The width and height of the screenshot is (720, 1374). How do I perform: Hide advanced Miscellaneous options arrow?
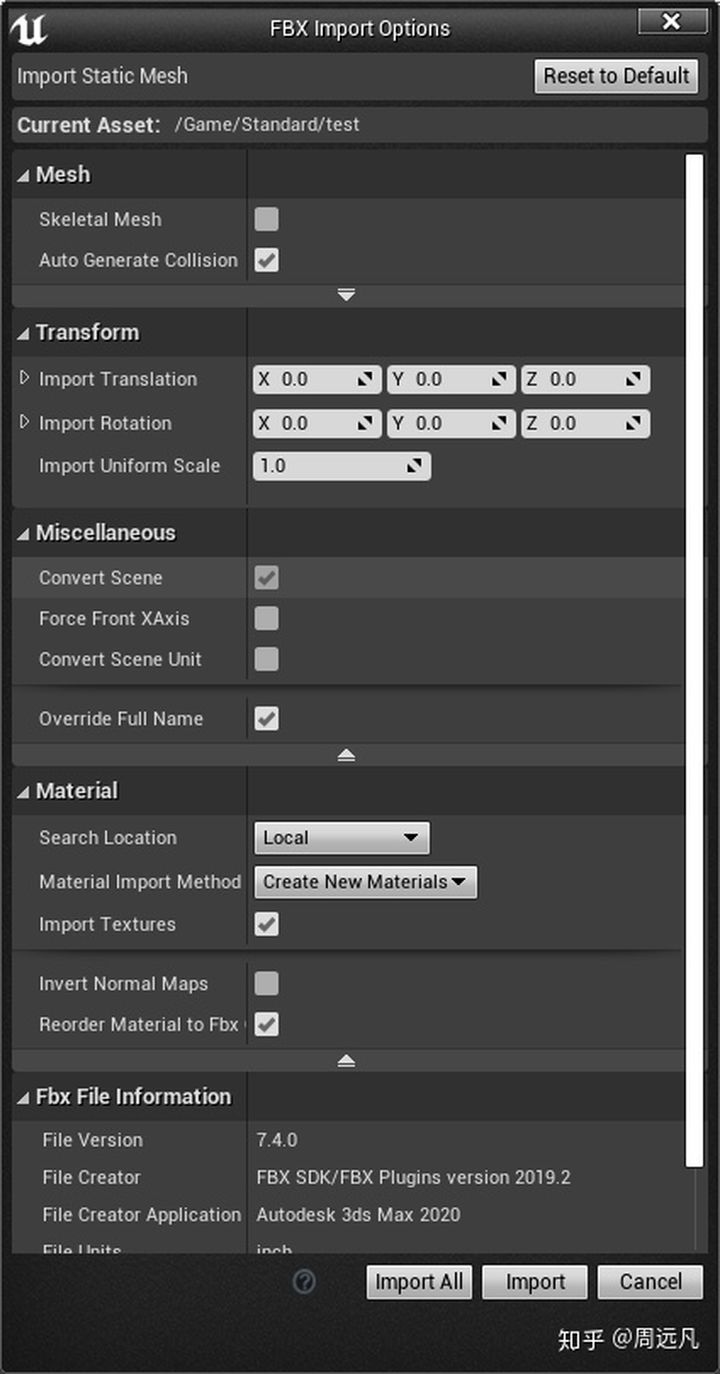tap(346, 755)
